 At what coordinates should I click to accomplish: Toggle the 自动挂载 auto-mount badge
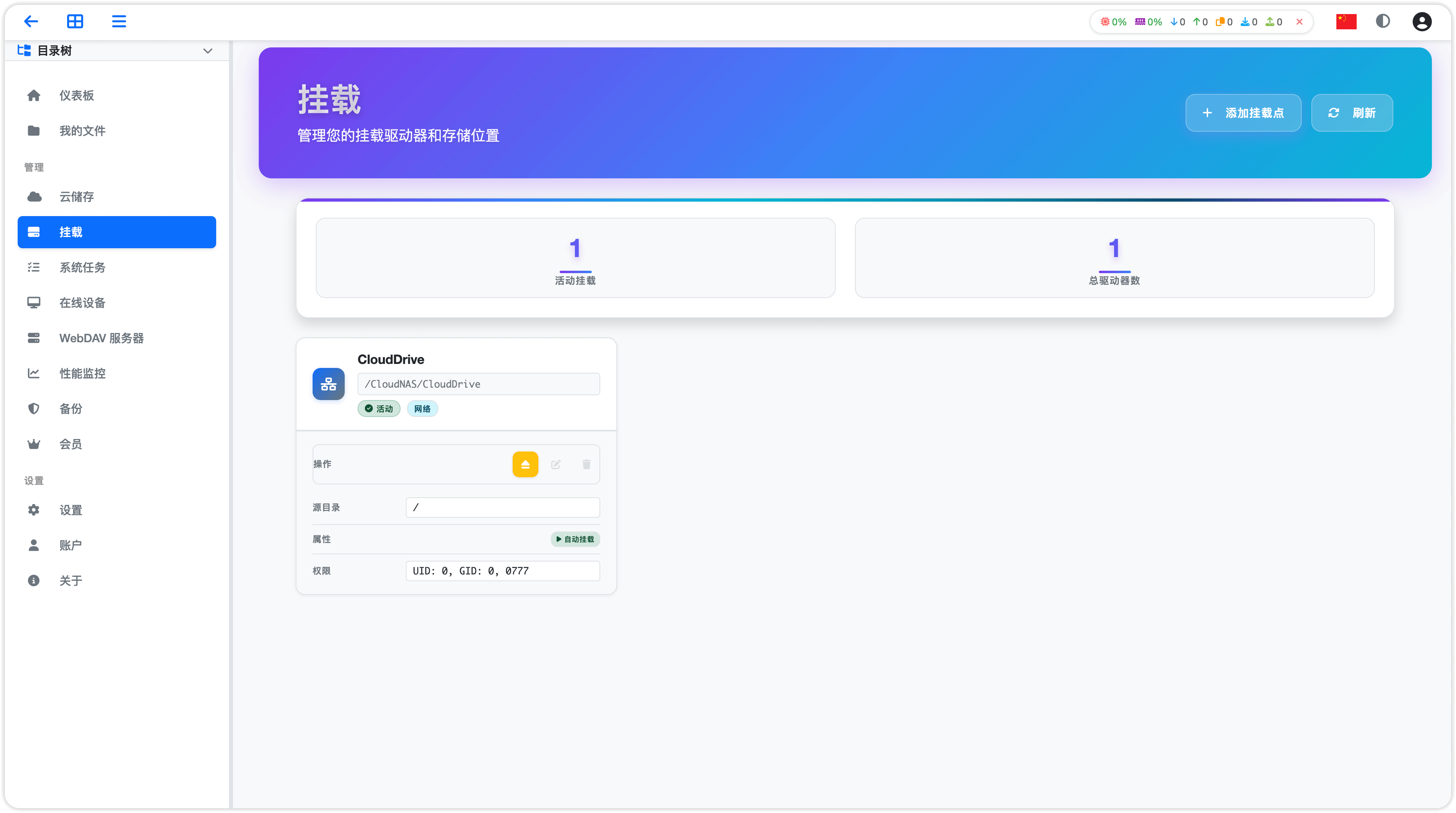[575, 539]
